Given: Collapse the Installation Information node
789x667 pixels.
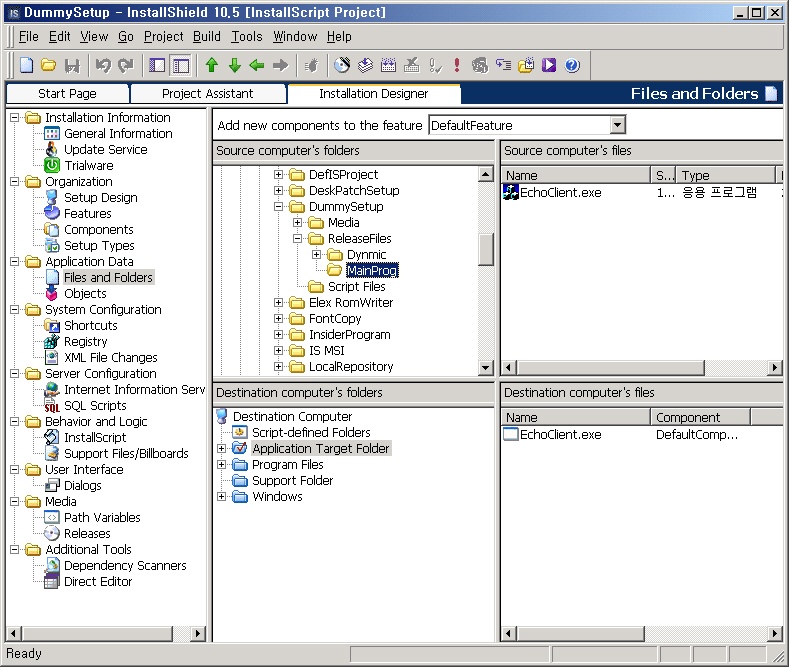Looking at the screenshot, I should (x=15, y=118).
